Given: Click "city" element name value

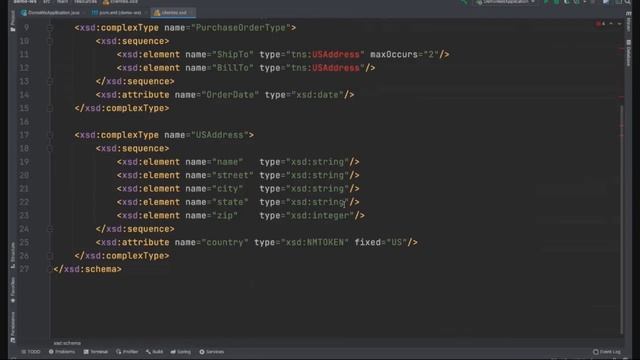Looking at the screenshot, I should coord(227,189).
